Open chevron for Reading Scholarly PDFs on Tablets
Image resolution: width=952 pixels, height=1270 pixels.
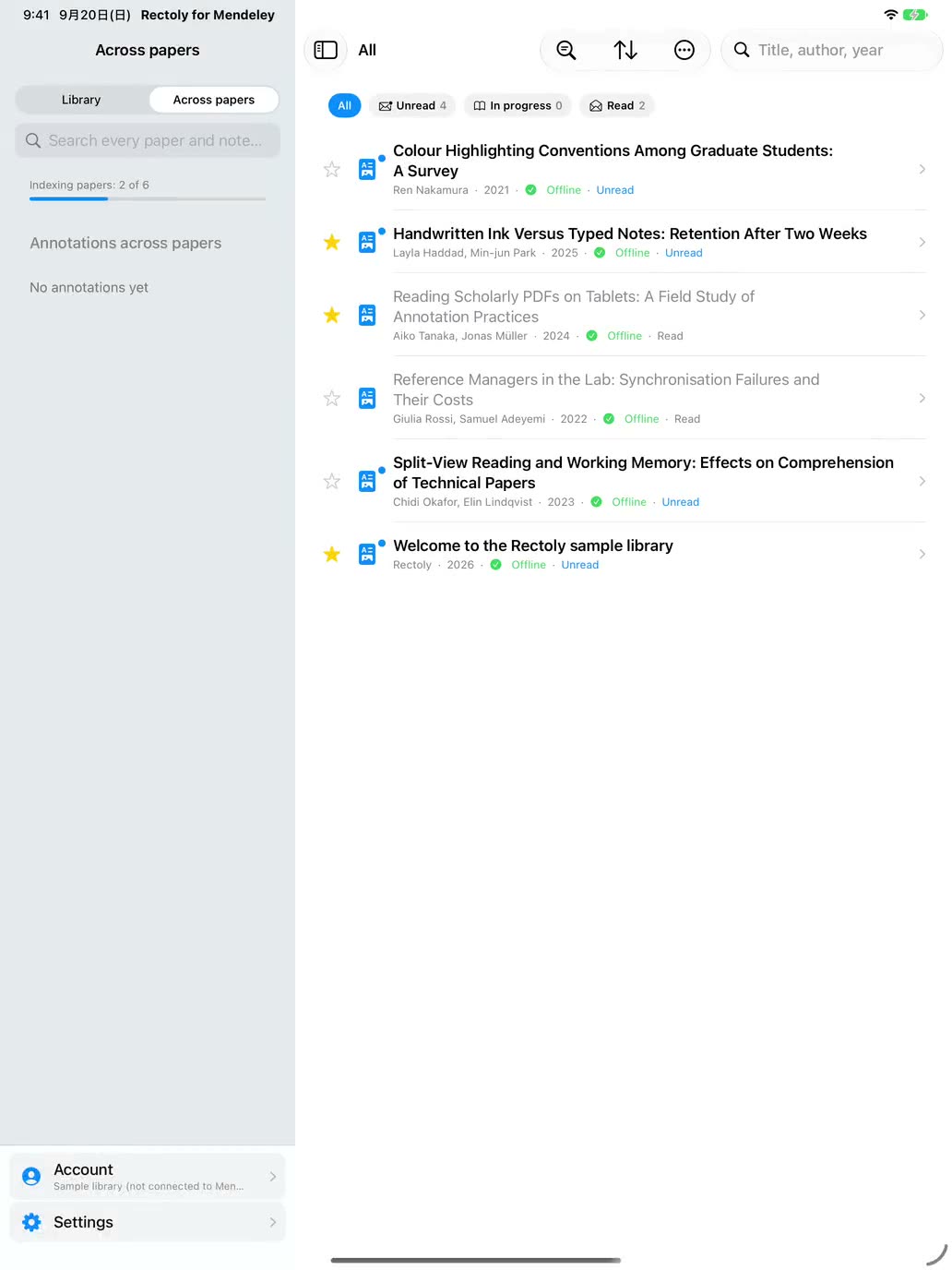pyautogui.click(x=922, y=315)
